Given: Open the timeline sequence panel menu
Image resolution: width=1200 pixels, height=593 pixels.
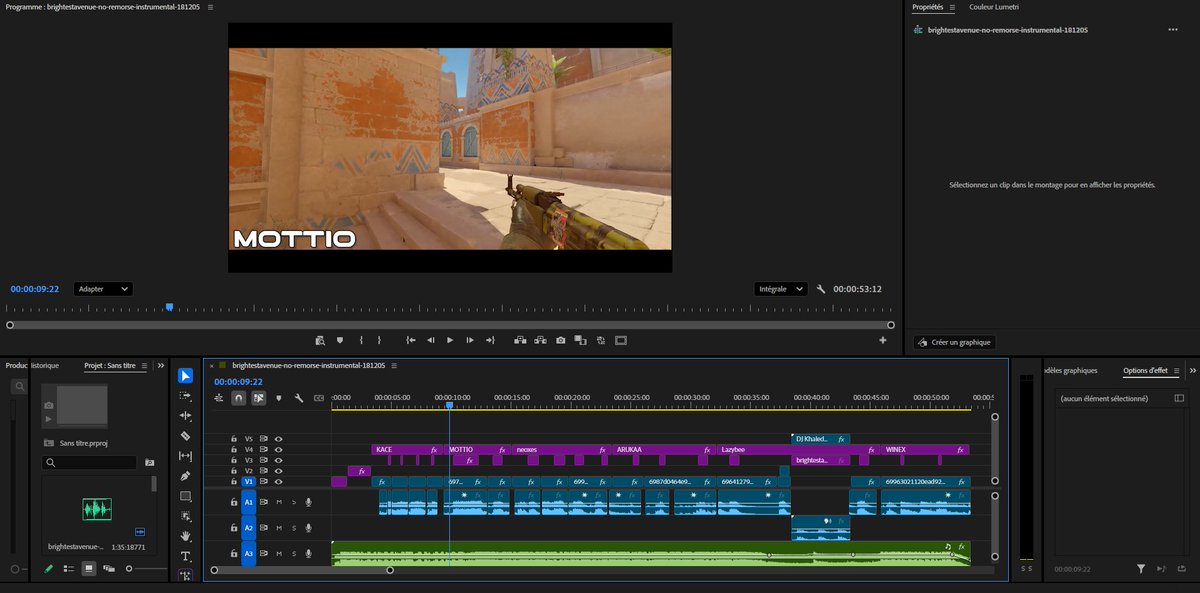Looking at the screenshot, I should click(394, 366).
